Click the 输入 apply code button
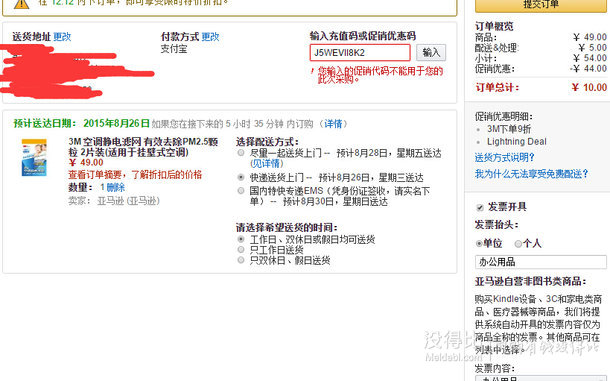610x381 pixels. tap(431, 53)
